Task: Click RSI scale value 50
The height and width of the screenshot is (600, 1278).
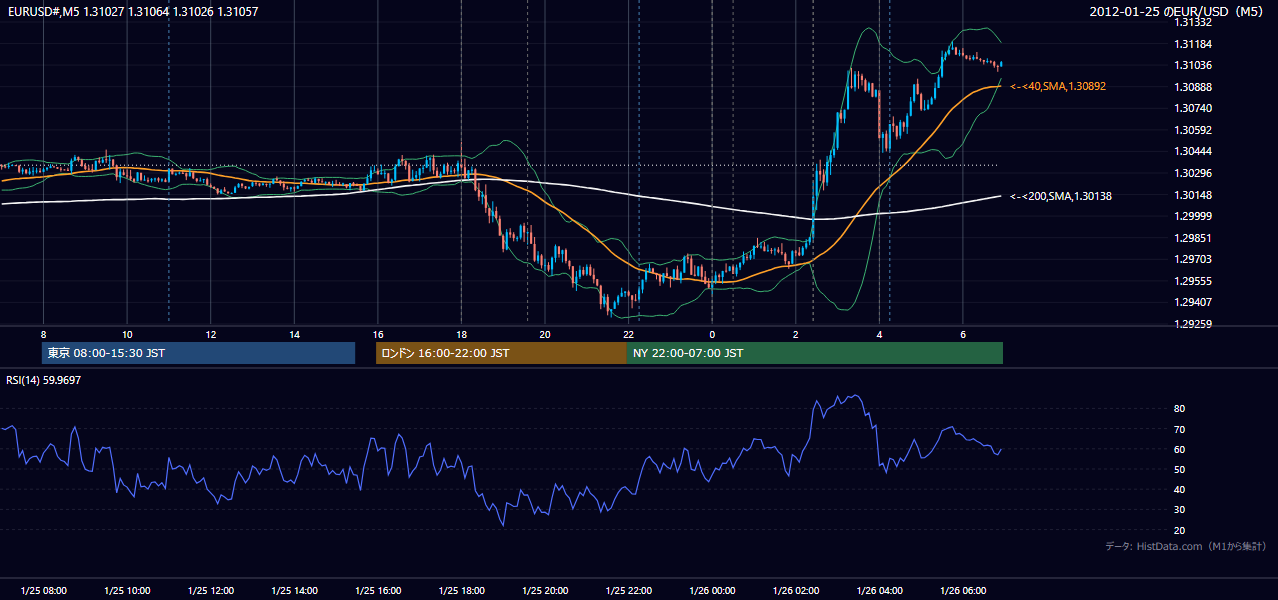Action: tap(1180, 469)
